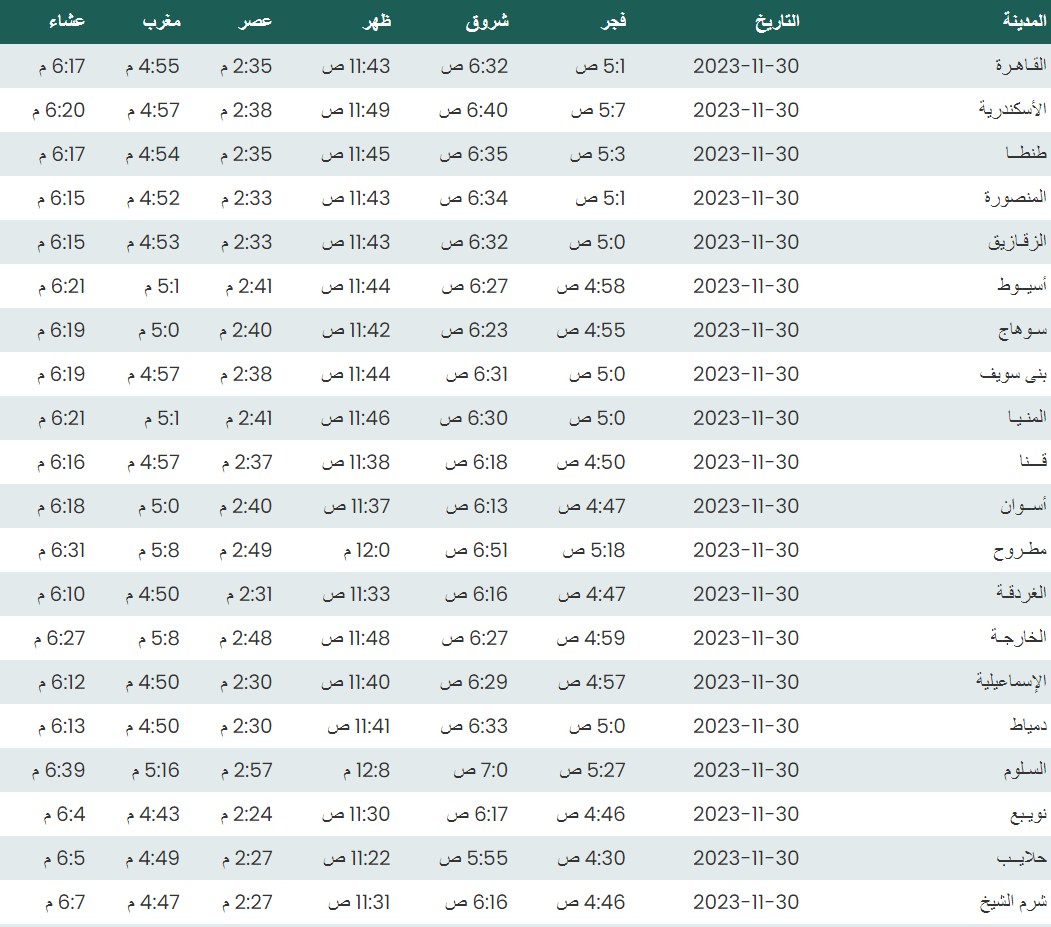Click the الأسكندرية city name
The height and width of the screenshot is (927, 1051).
point(1012,110)
